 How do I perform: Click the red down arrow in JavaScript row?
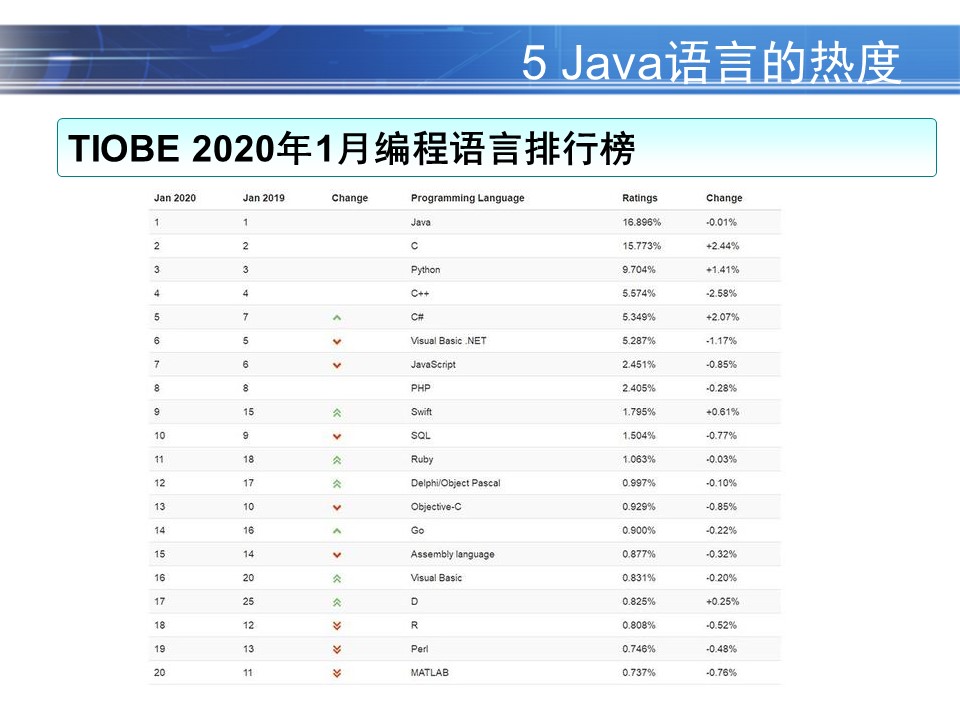pyautogui.click(x=337, y=365)
